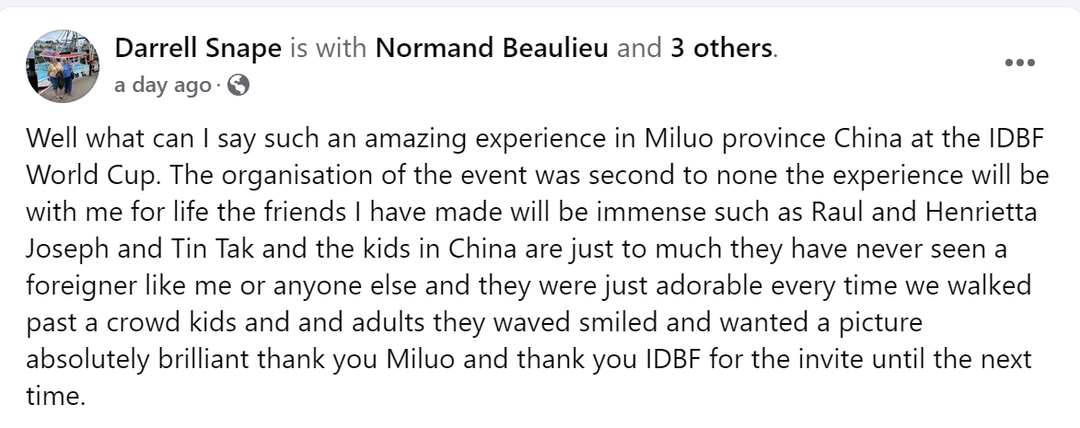The width and height of the screenshot is (1080, 428).
Task: Click the final word 'time.' of post
Action: click(56, 397)
